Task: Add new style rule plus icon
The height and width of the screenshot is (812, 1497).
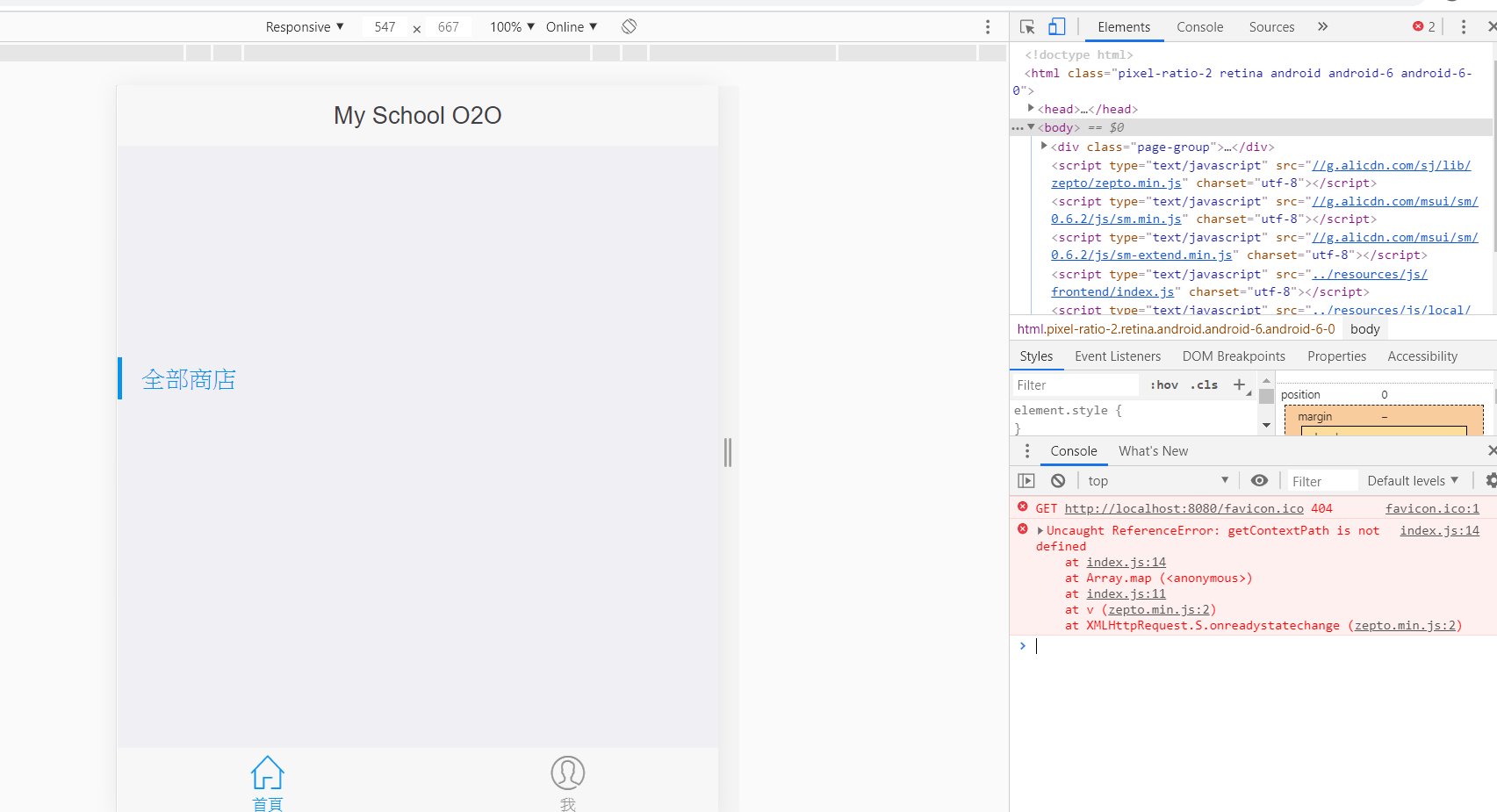Action: (x=1239, y=384)
